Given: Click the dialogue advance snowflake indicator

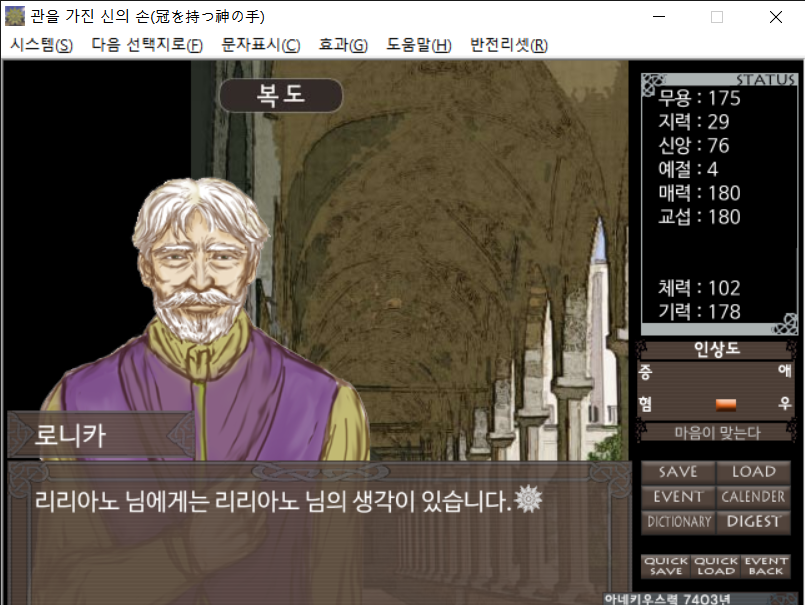Looking at the screenshot, I should tap(528, 499).
